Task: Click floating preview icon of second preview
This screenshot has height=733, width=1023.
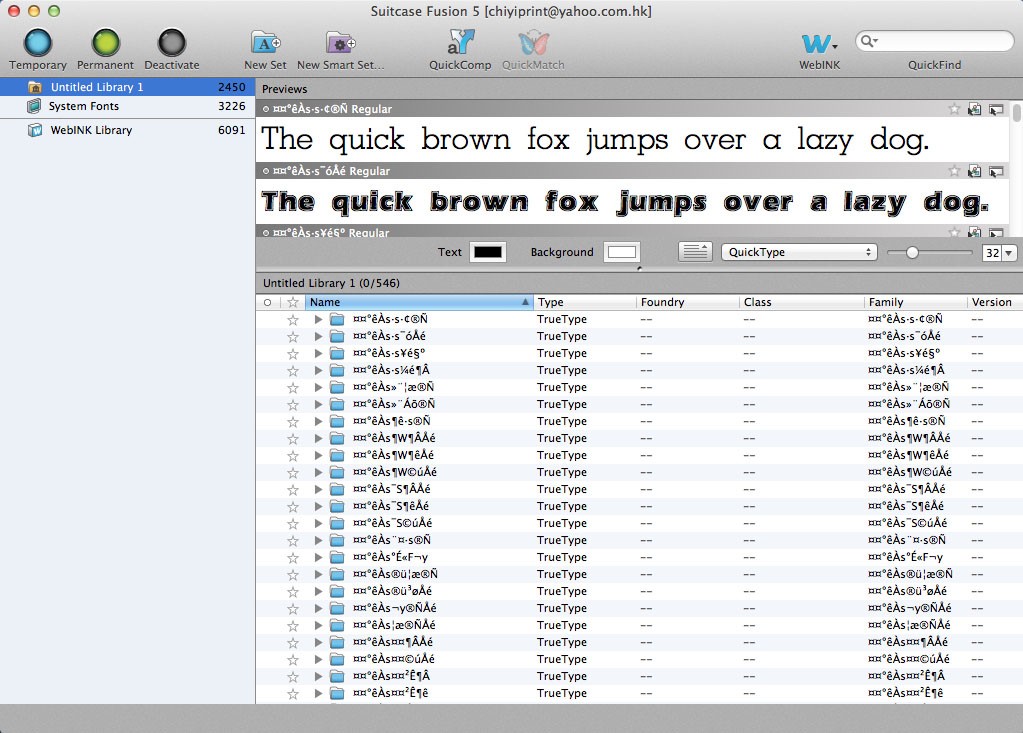Action: point(996,171)
